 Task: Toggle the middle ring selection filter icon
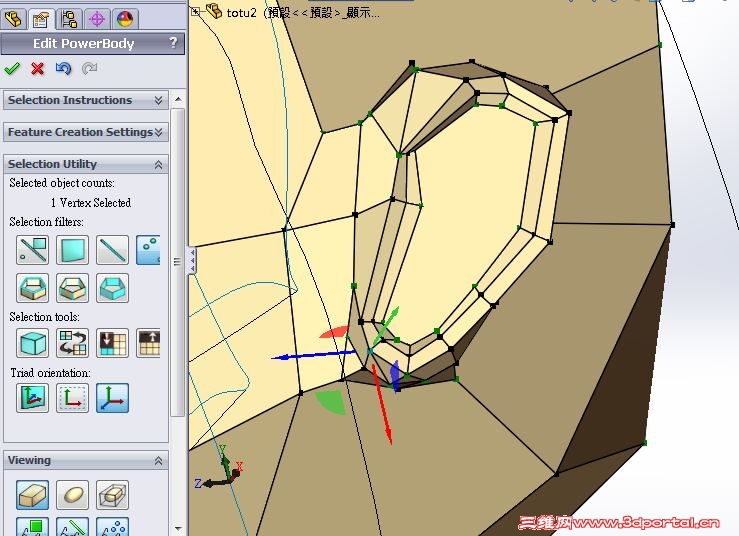tap(73, 288)
